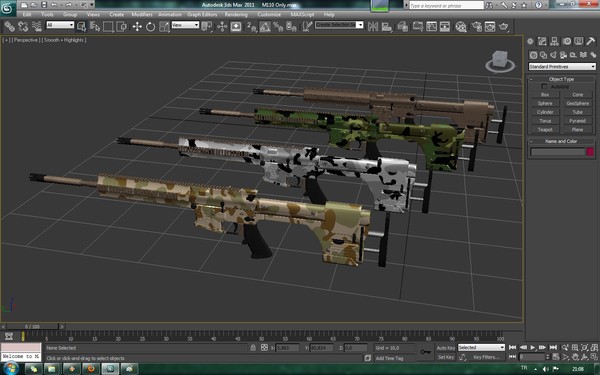Click the Plane primitive button
This screenshot has height=375, width=600.
pos(578,130)
